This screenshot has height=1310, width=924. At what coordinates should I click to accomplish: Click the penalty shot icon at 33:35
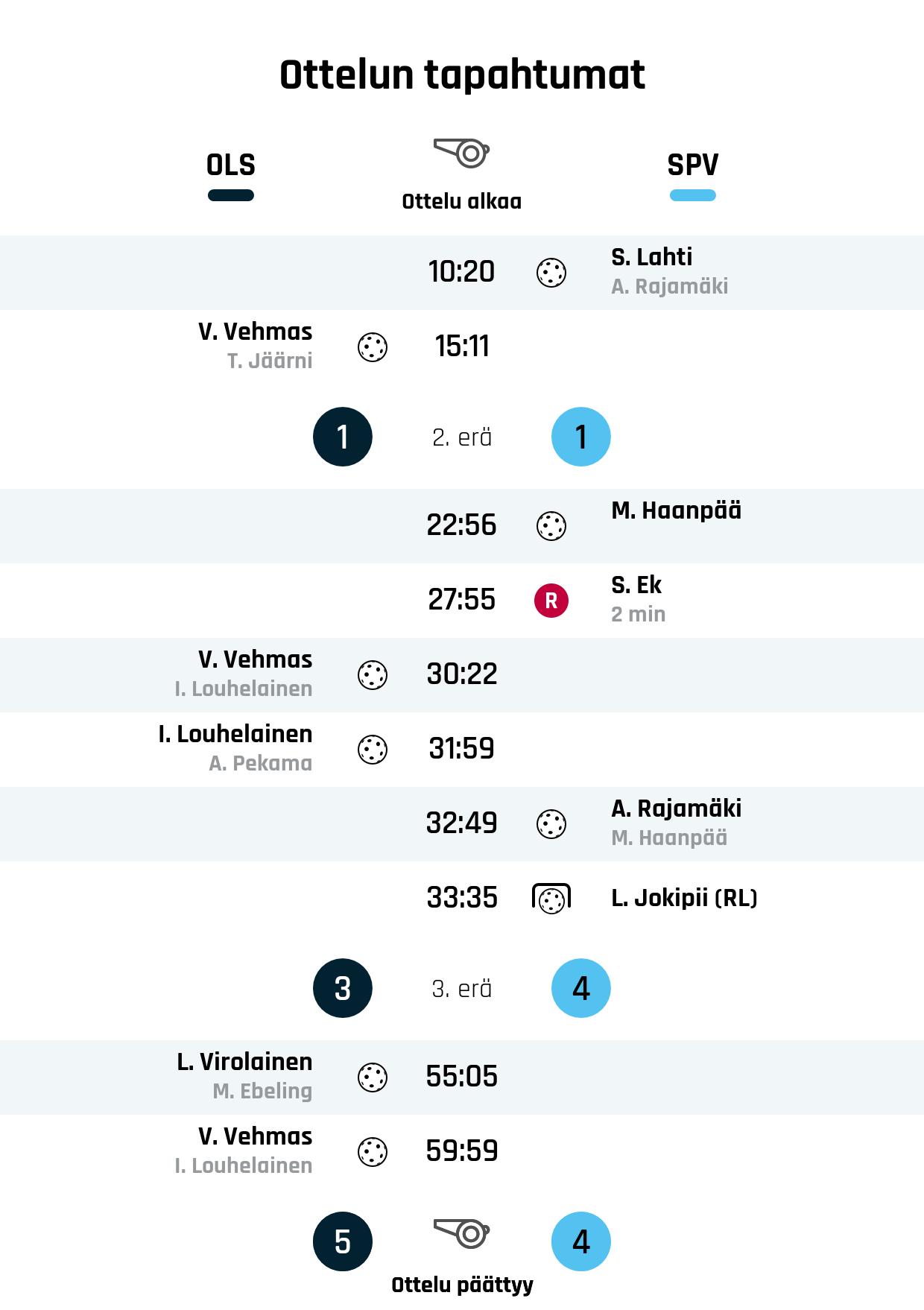[551, 899]
